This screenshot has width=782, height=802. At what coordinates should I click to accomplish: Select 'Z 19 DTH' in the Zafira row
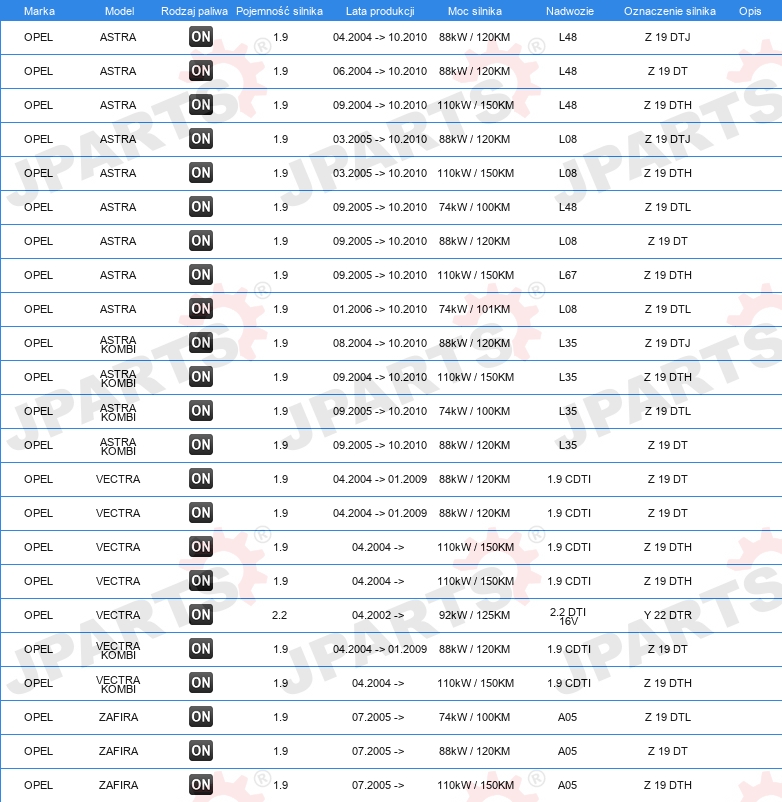[667, 785]
